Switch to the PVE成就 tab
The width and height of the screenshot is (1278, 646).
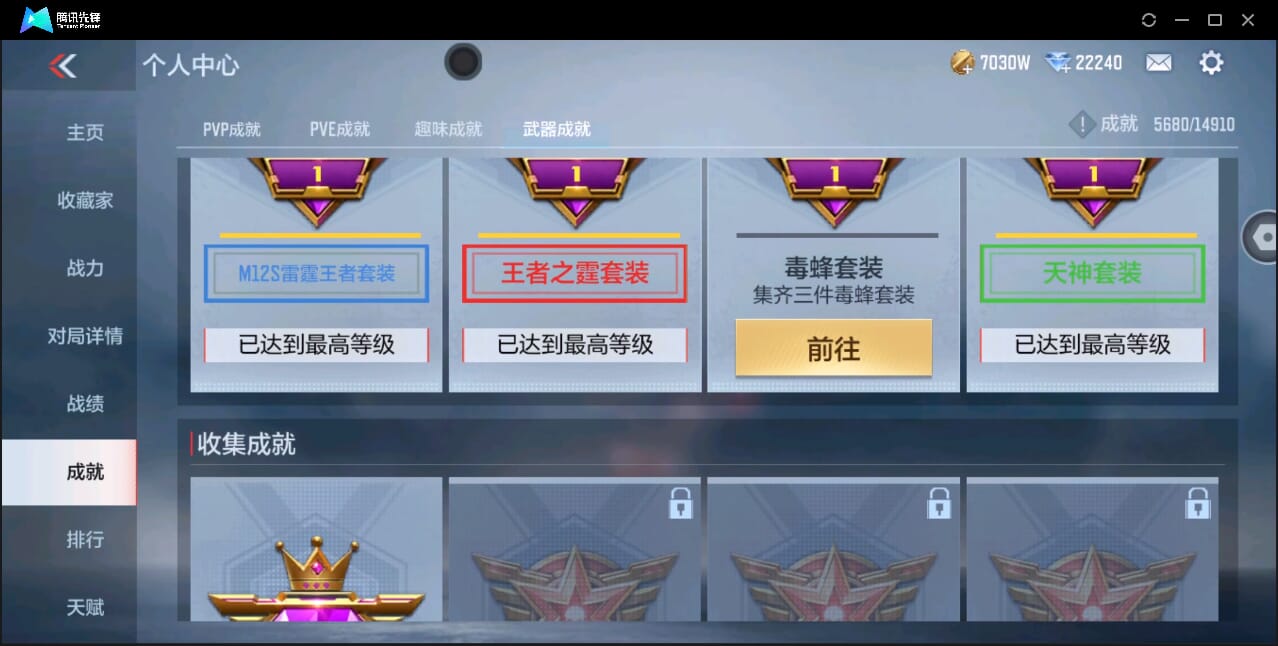pos(340,129)
